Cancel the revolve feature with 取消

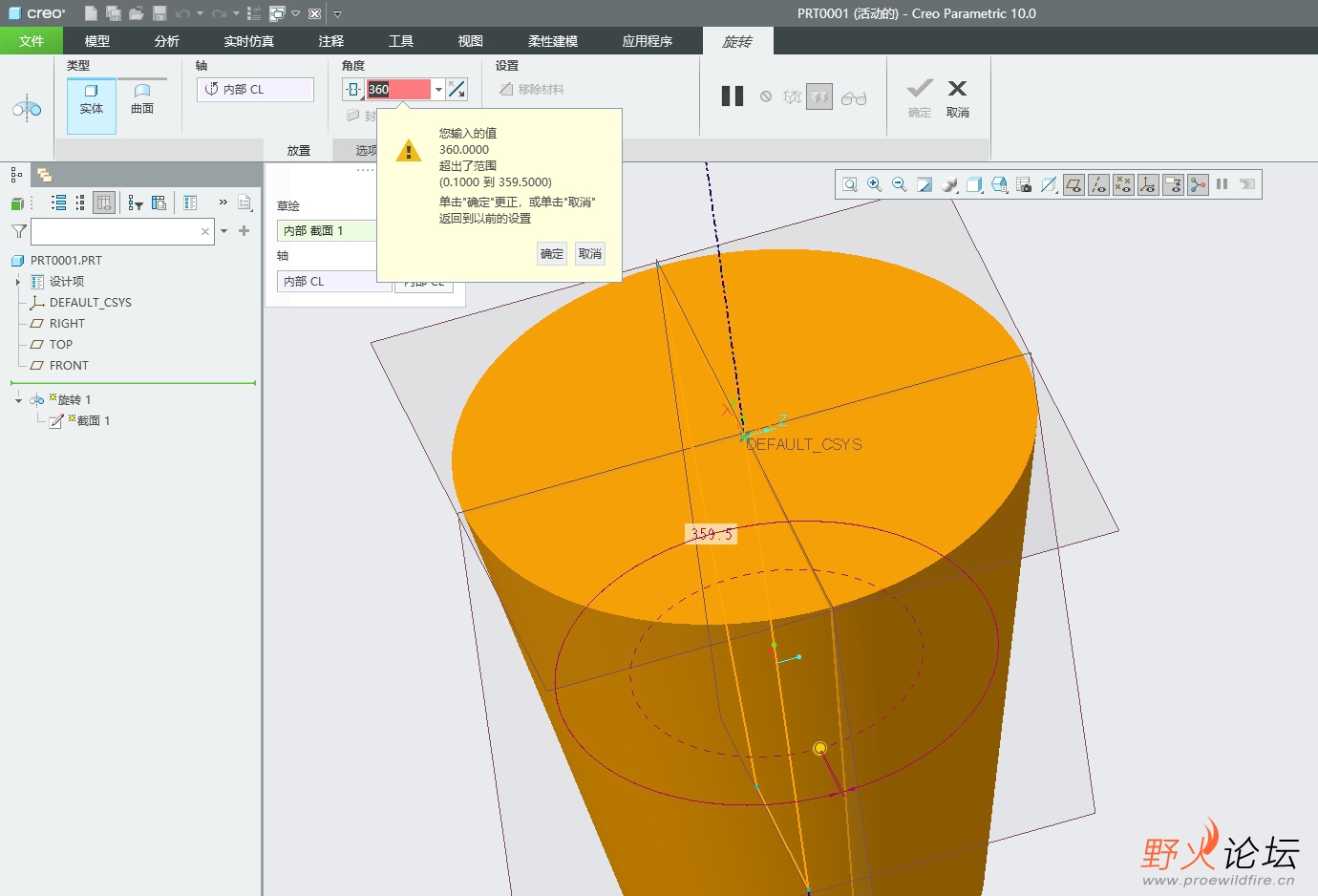coord(958,97)
